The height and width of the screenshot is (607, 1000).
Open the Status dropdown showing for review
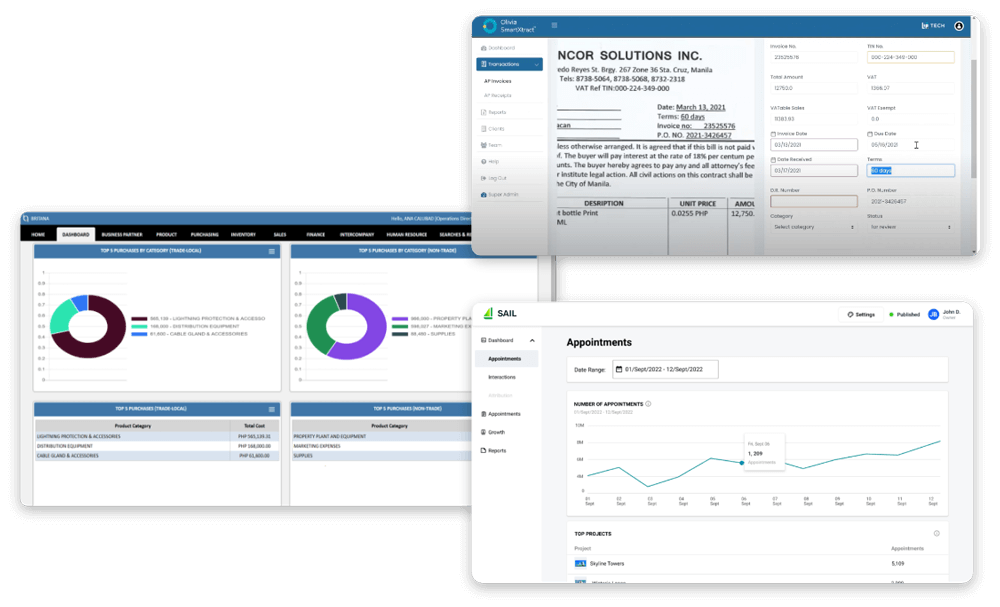point(911,227)
